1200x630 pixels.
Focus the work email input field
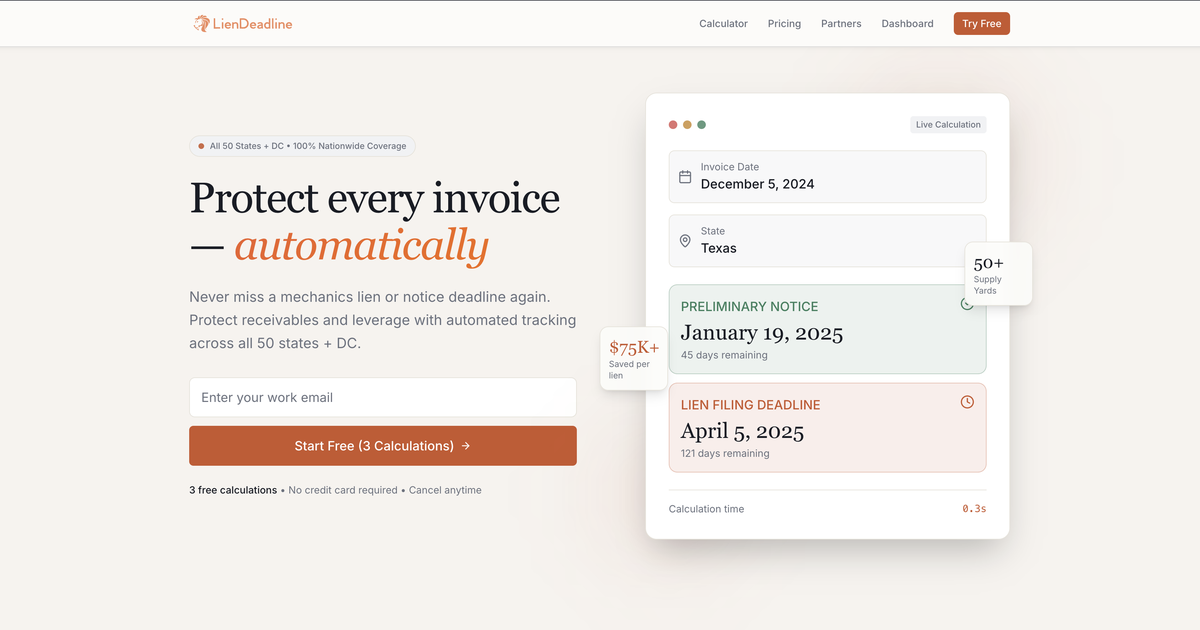tap(383, 397)
